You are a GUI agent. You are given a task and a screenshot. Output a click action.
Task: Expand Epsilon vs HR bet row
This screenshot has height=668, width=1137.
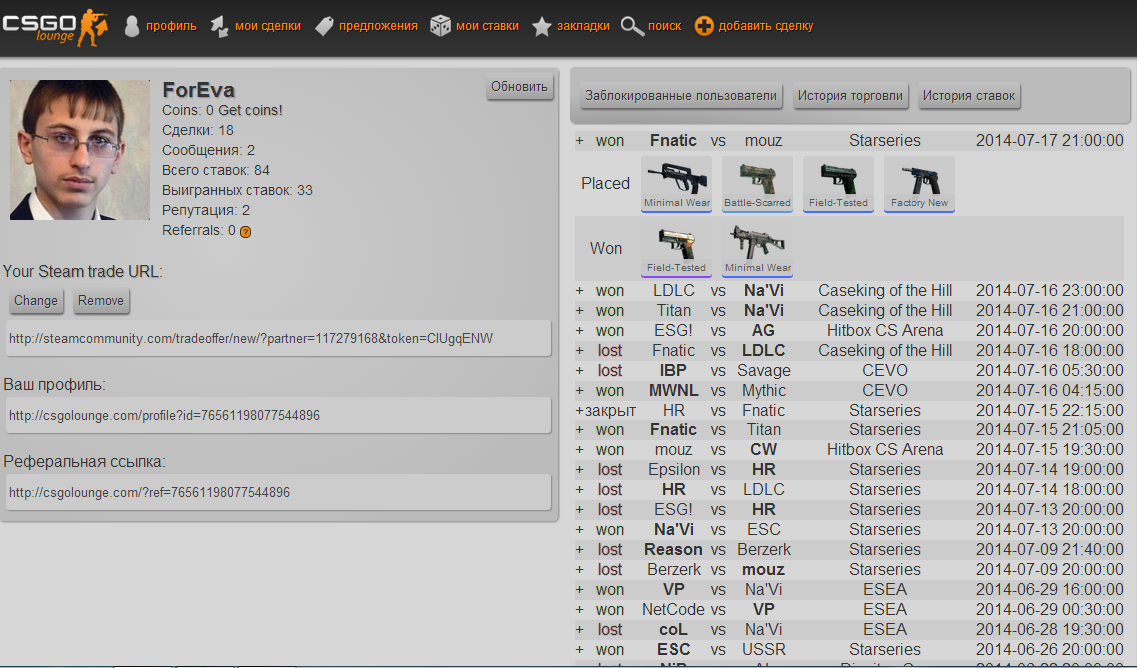[x=579, y=470]
